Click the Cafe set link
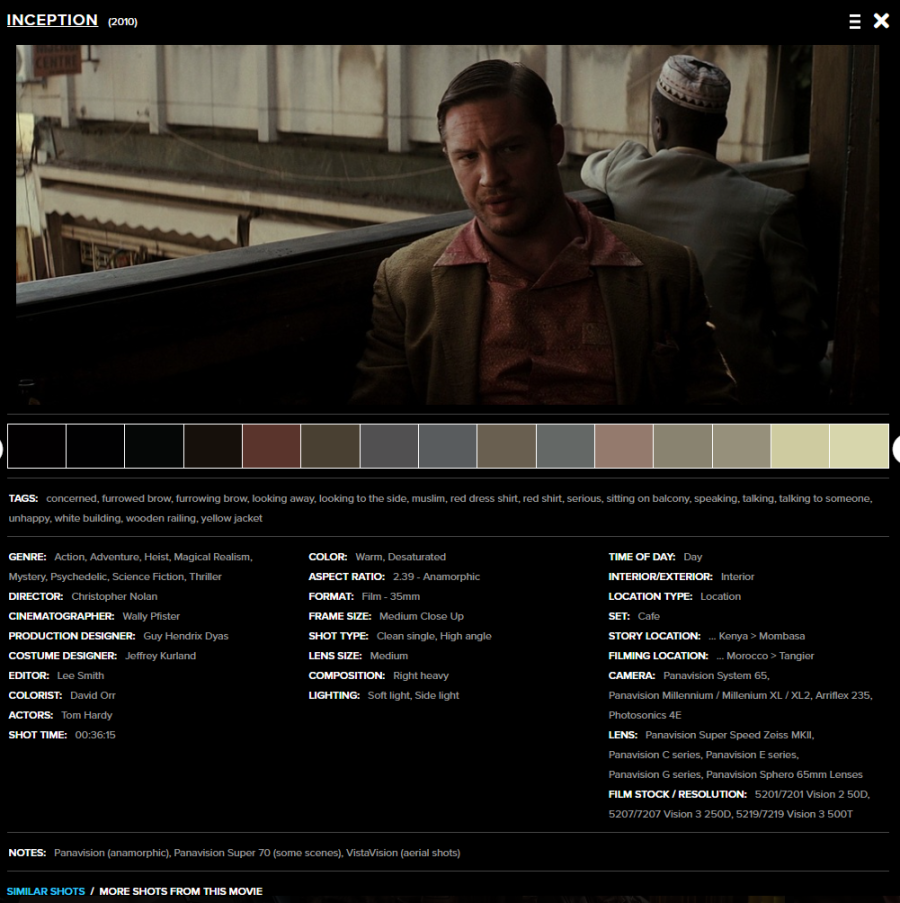Screen dimensions: 900x903 pyautogui.click(x=648, y=616)
